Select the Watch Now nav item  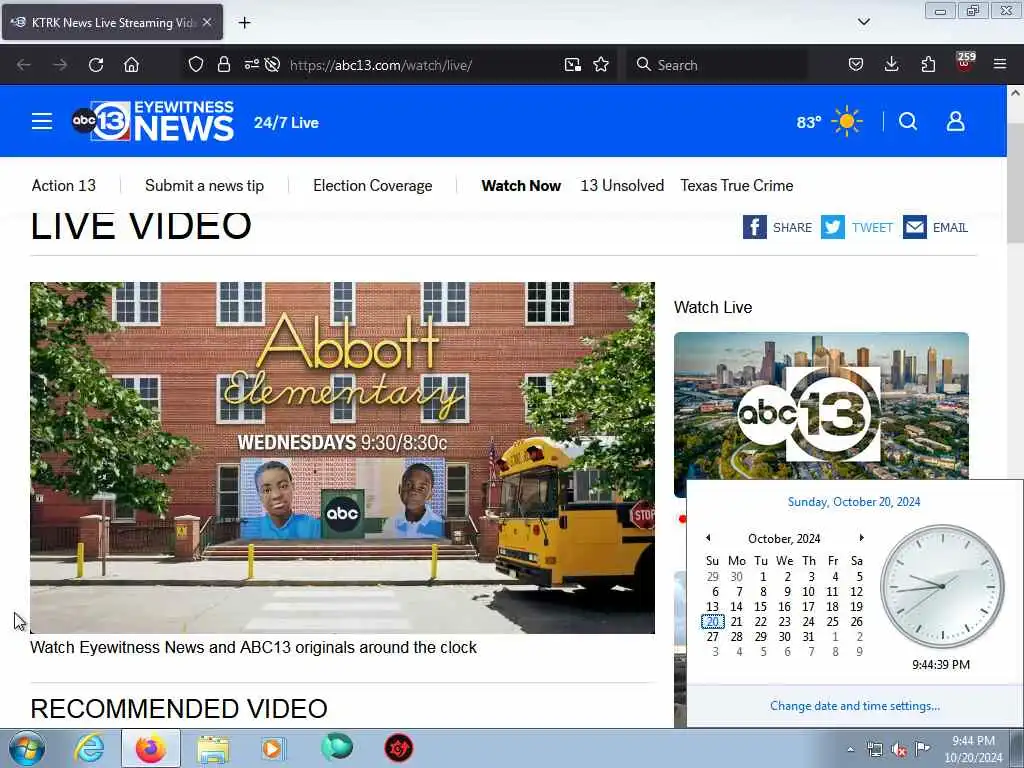(x=521, y=185)
